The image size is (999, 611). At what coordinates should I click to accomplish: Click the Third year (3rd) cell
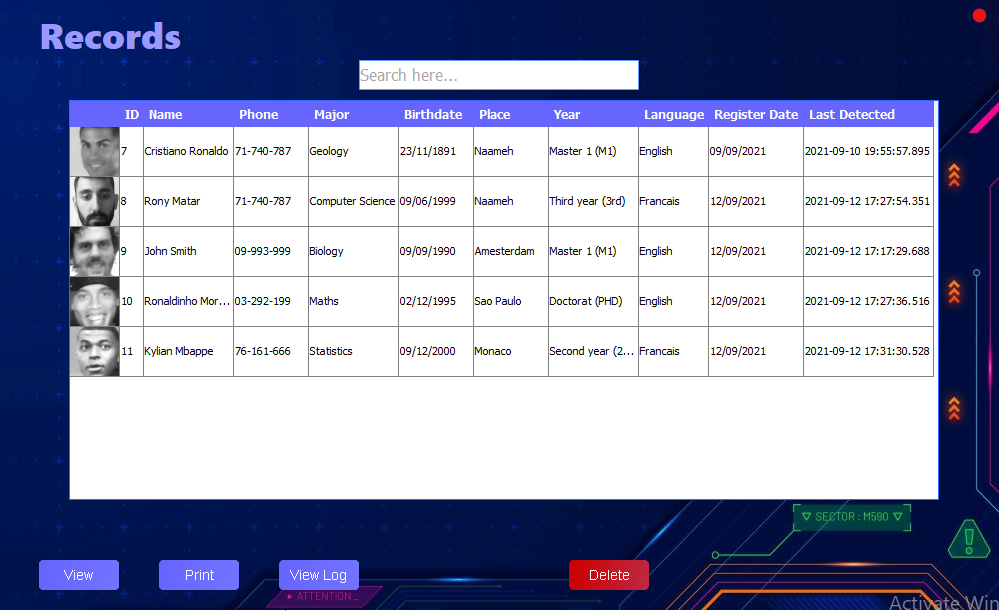click(x=593, y=201)
